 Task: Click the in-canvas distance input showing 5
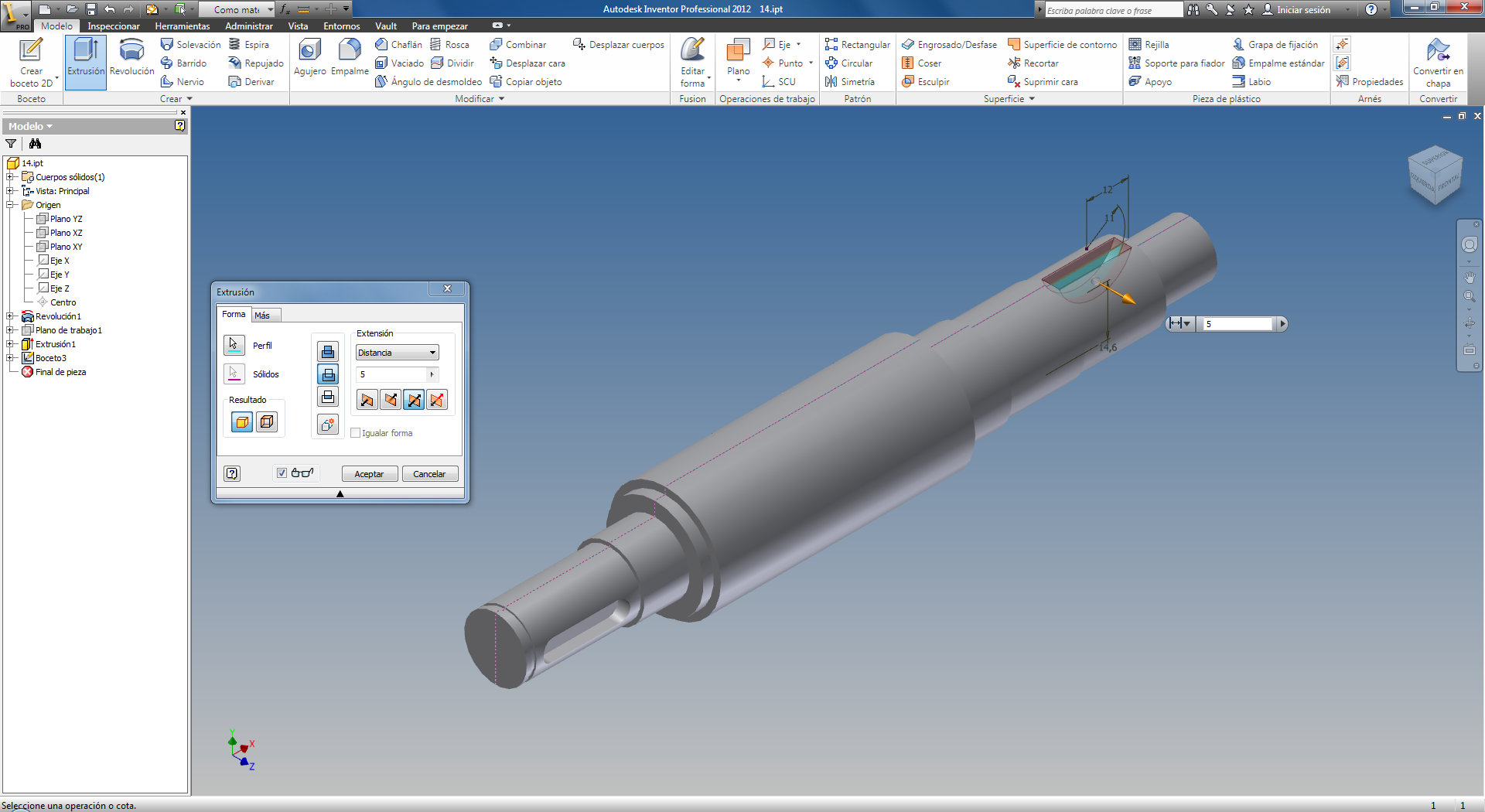tap(1238, 324)
